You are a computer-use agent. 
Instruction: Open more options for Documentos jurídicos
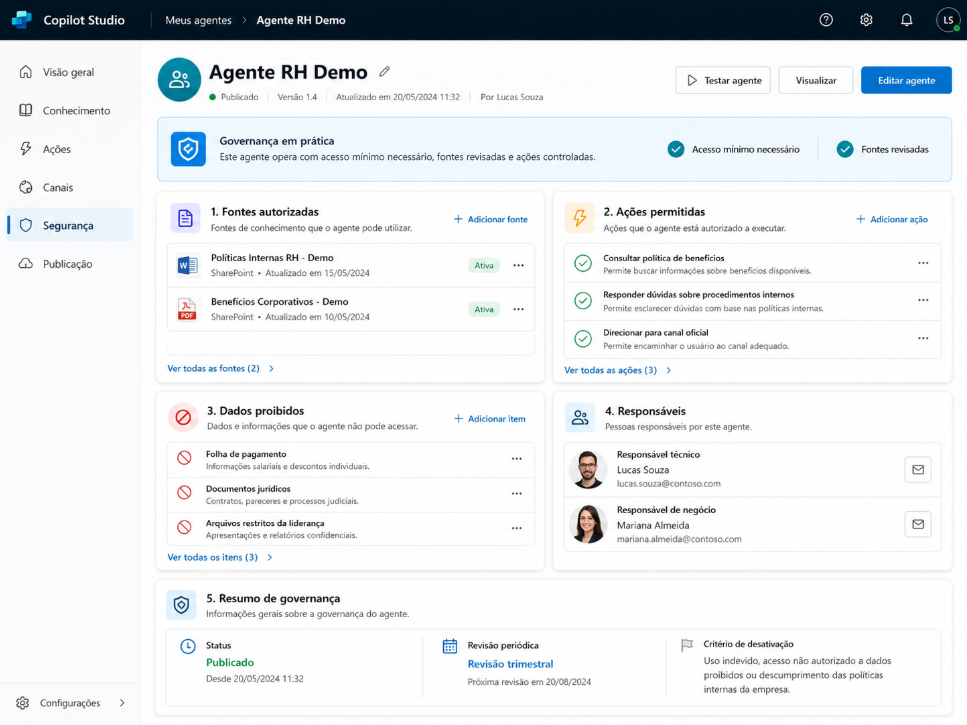coord(517,493)
